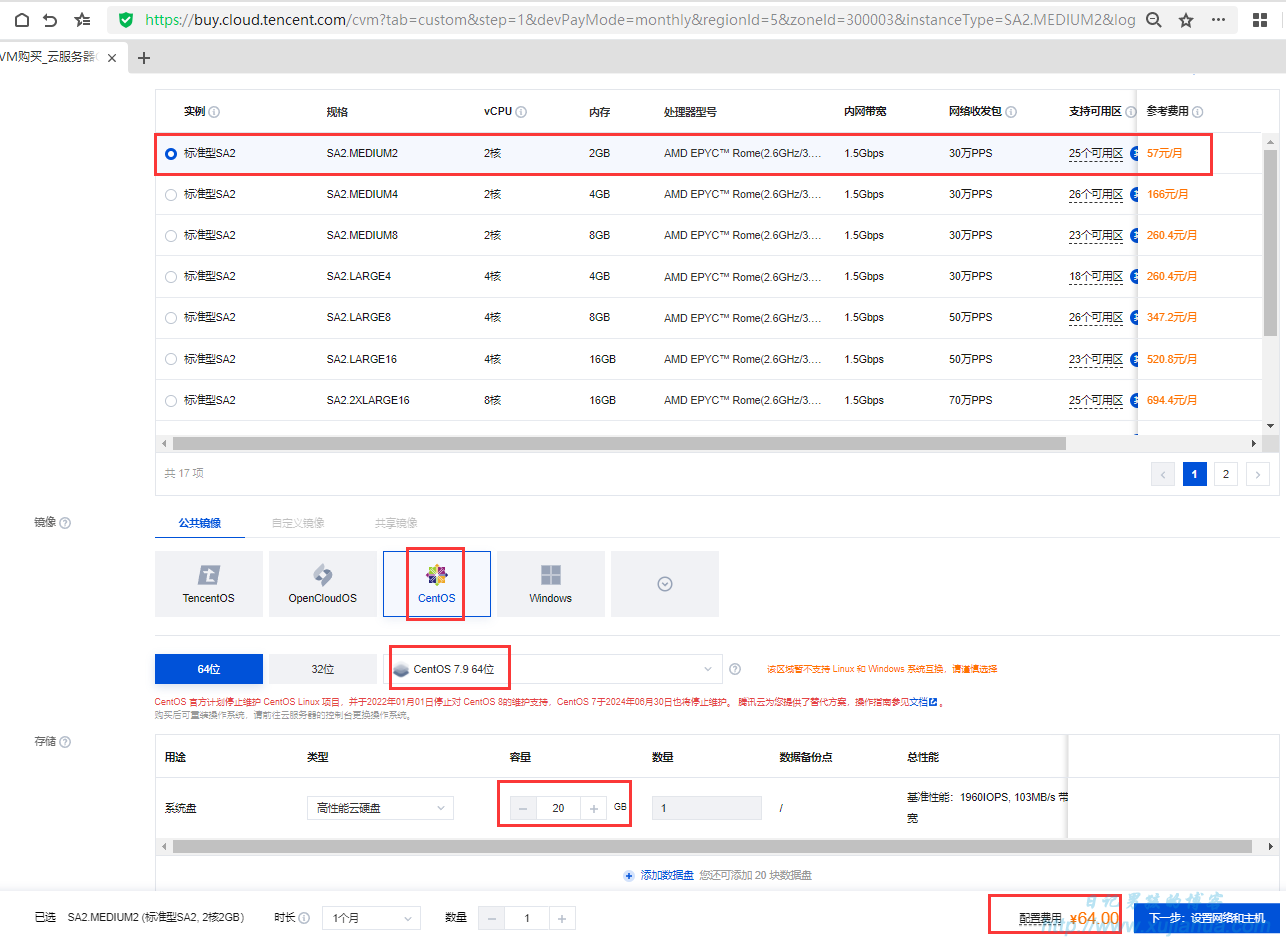This screenshot has width=1286, height=939.
Task: Go to the next instance list page arrow
Action: [x=1257, y=474]
